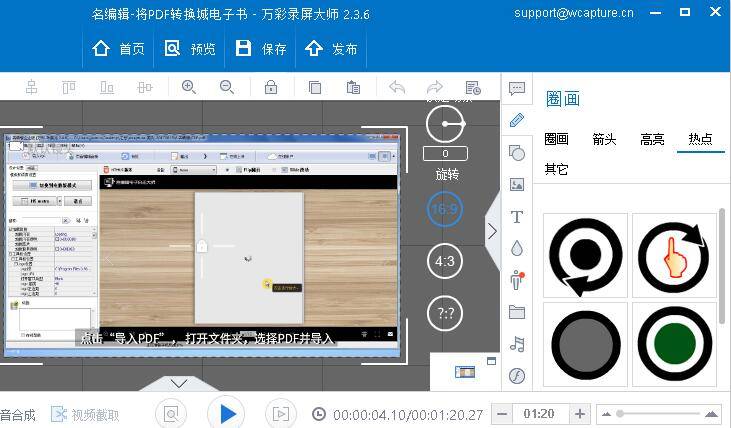Click 保存 save button
731x428 pixels.
click(261, 48)
